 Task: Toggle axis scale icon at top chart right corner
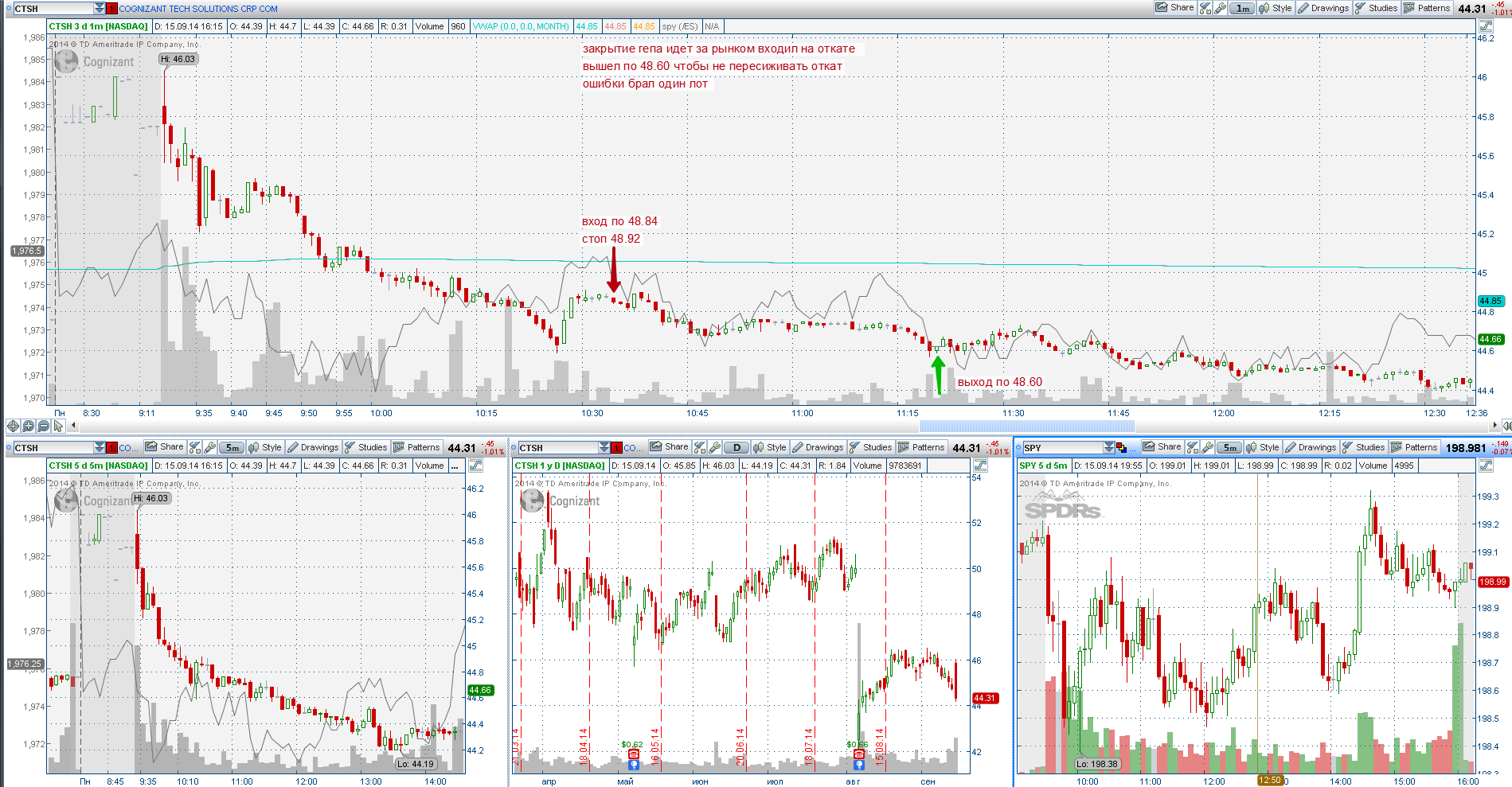1486,26
